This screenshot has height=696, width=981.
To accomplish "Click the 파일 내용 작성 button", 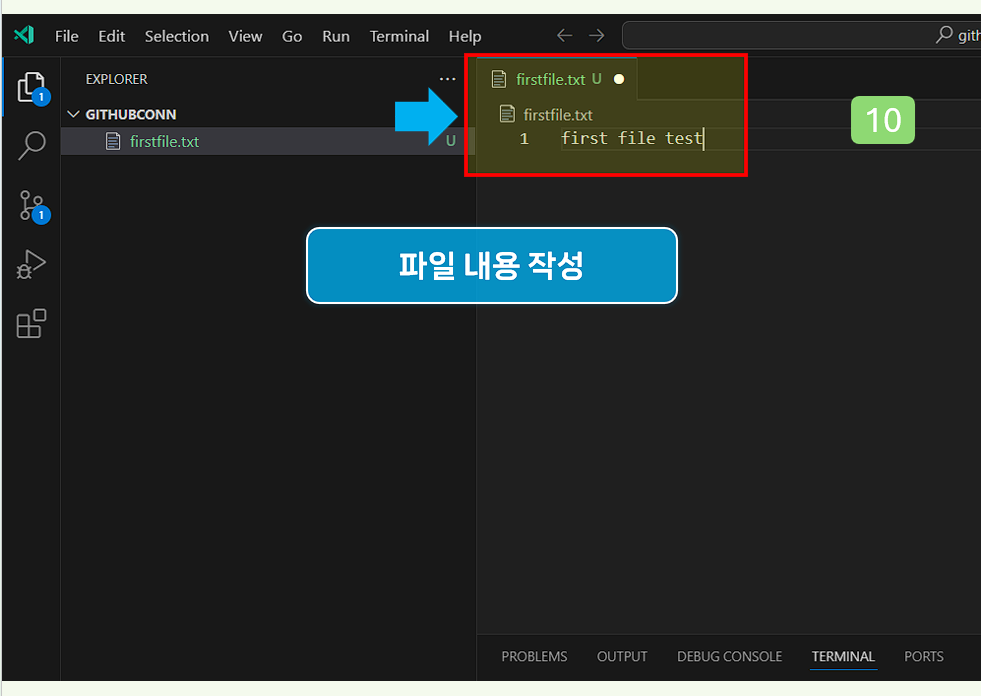I will click(491, 265).
